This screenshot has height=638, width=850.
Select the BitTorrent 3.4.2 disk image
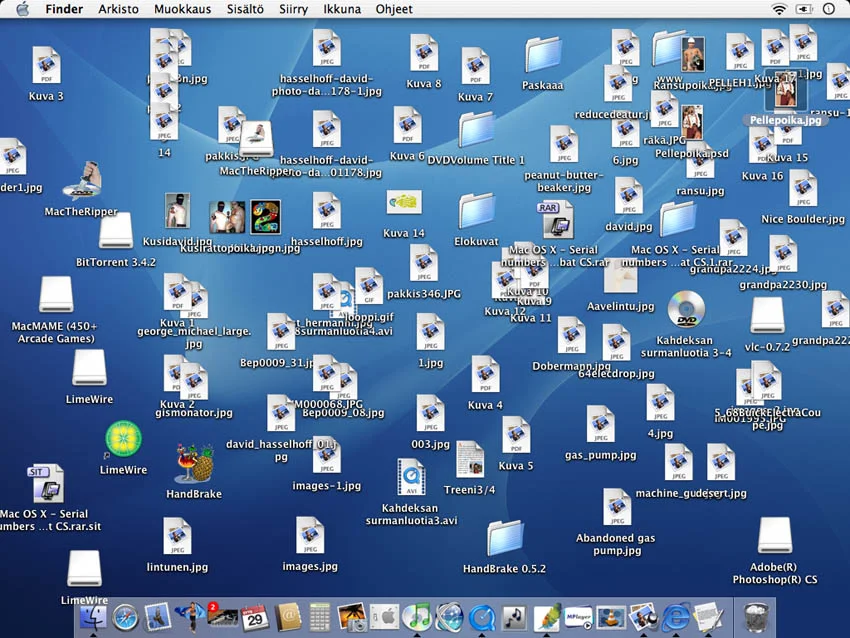(x=116, y=232)
